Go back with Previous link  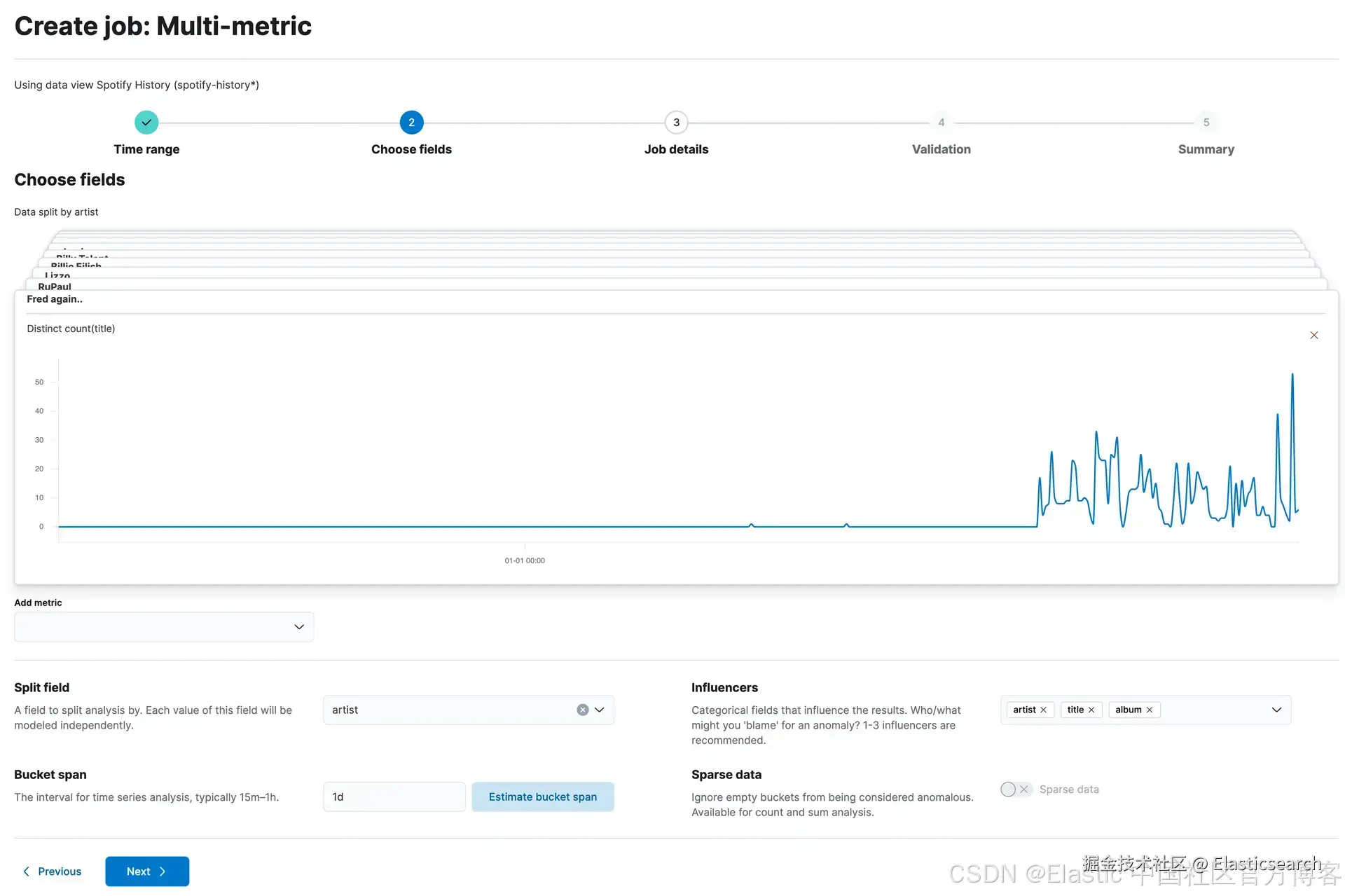coord(53,871)
